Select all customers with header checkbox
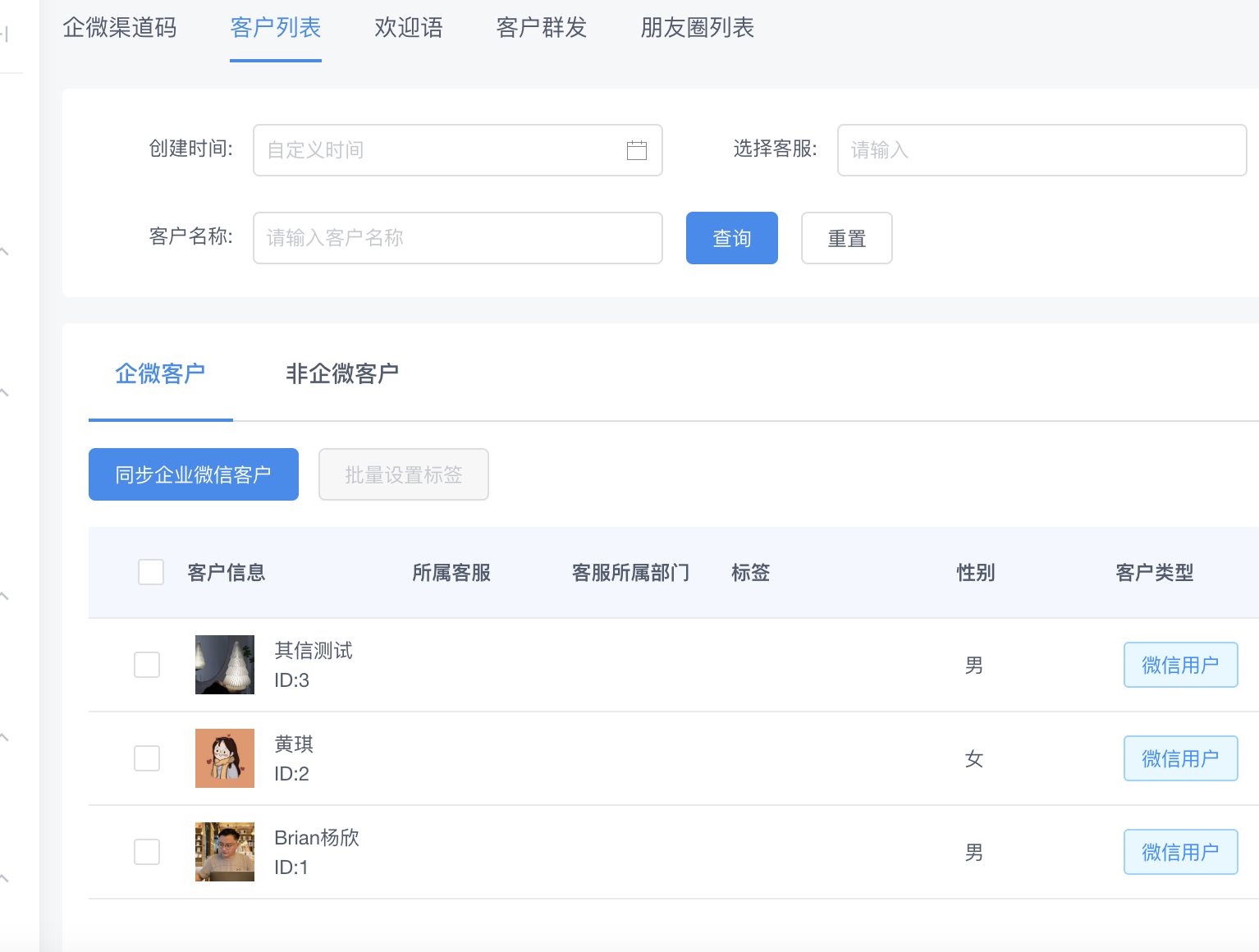The width and height of the screenshot is (1259, 952). (x=151, y=572)
